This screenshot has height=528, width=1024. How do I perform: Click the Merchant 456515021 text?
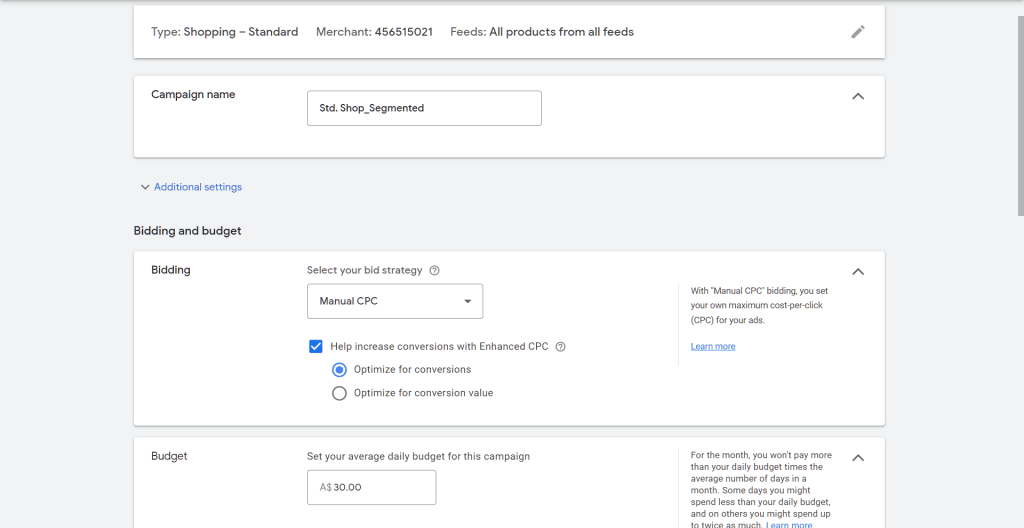(374, 32)
